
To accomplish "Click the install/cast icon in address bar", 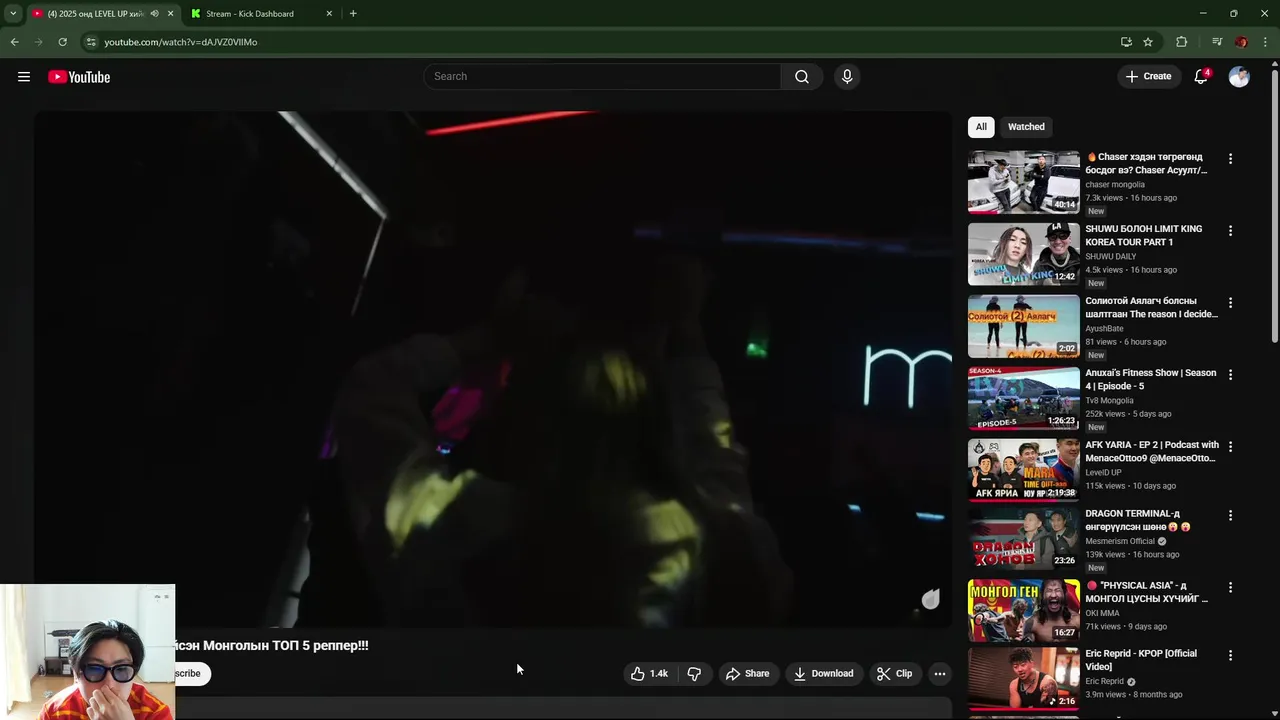I will tap(1126, 42).
